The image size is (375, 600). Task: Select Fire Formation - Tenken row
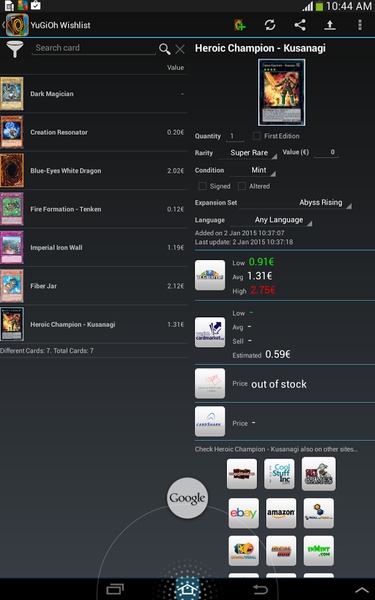coord(94,209)
